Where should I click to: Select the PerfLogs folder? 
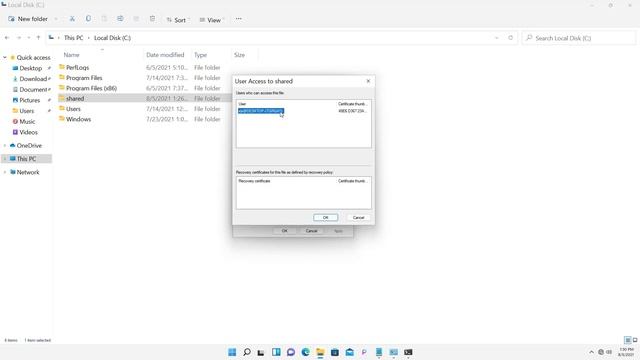click(x=77, y=67)
